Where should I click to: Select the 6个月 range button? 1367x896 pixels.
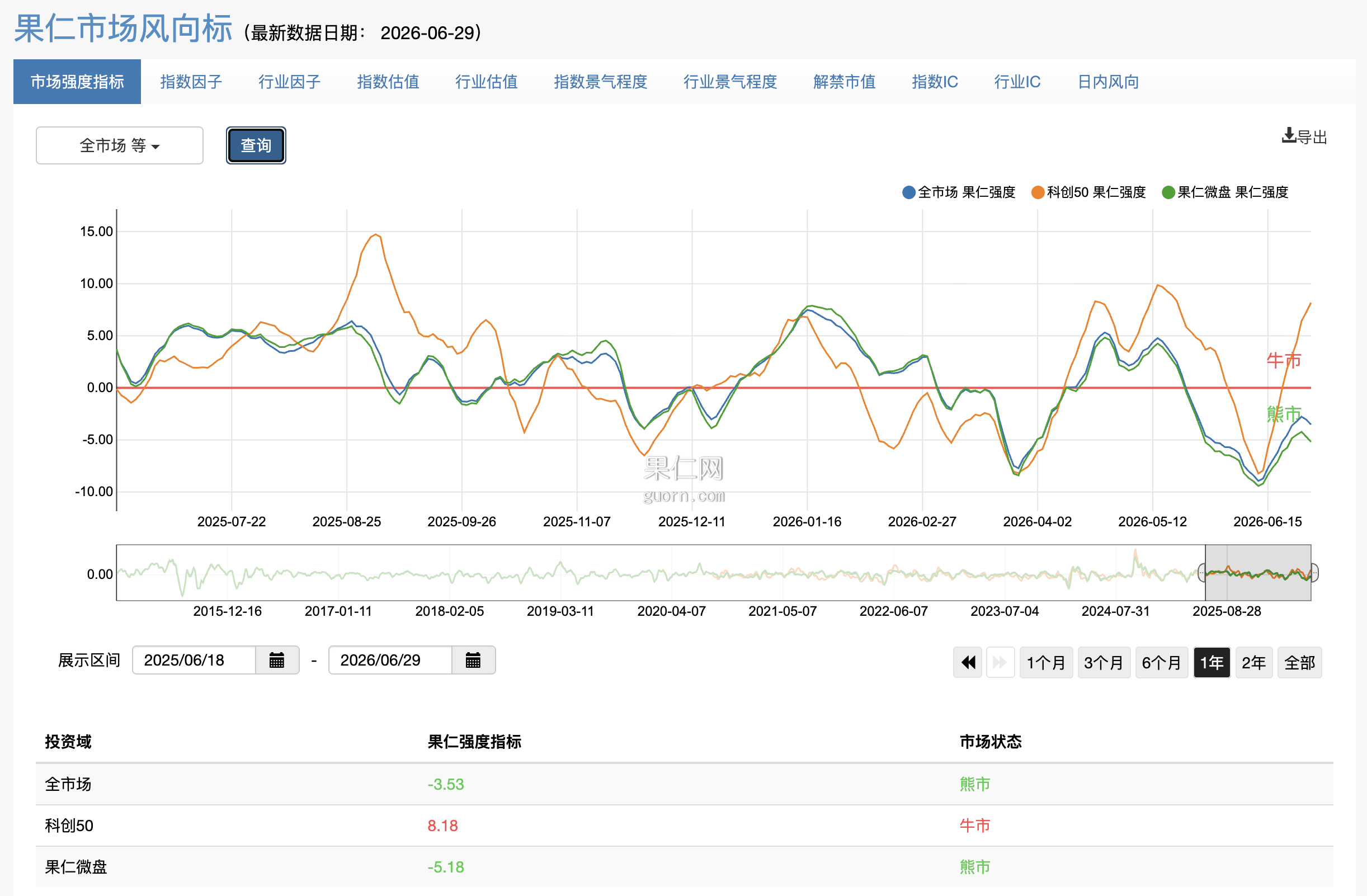(x=1161, y=662)
